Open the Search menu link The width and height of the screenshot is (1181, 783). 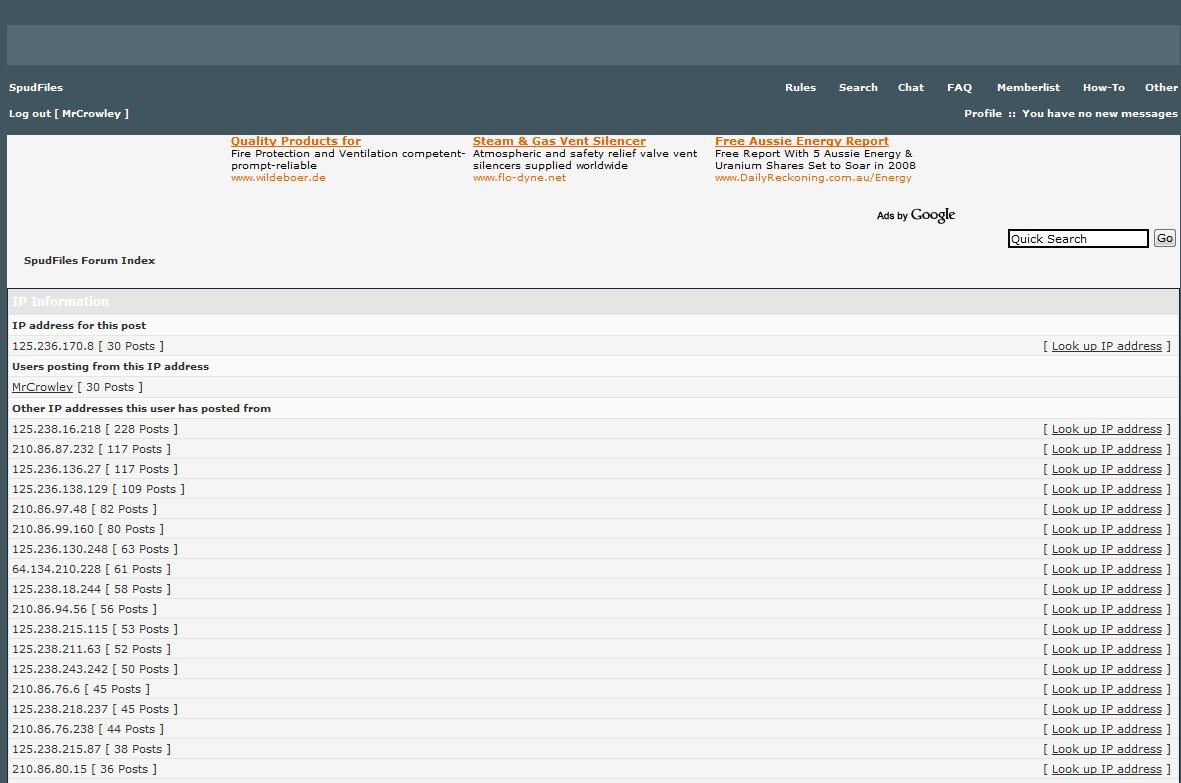coord(858,88)
